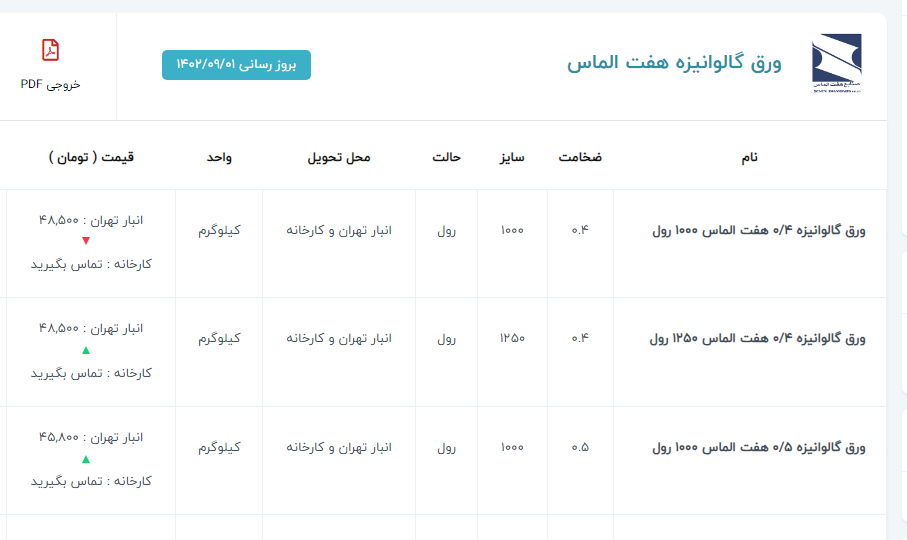Click green up arrow in the 1250 size row
This screenshot has height=540, width=907.
coord(86,350)
